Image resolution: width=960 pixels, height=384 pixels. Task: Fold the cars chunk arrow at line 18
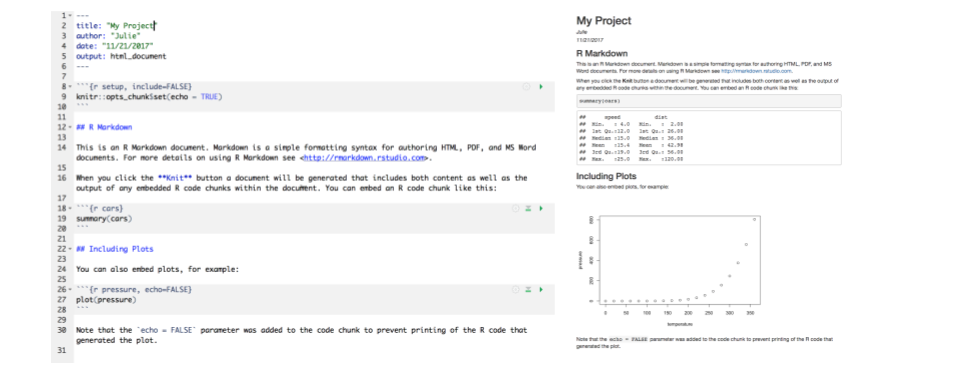click(x=71, y=209)
